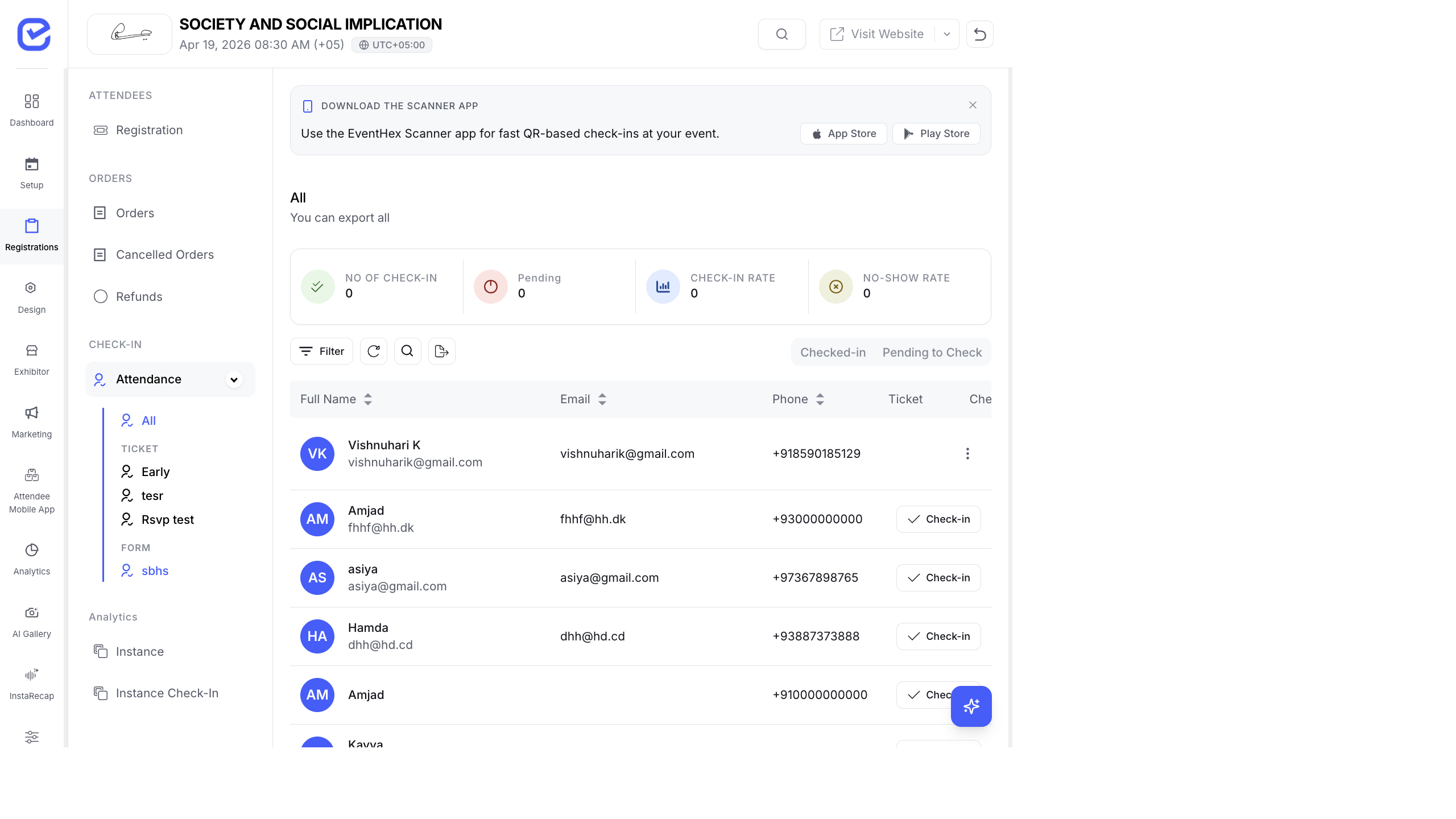This screenshot has height=819, width=1456.
Task: Open the row actions menu for Vishnuhari K
Action: click(x=967, y=453)
